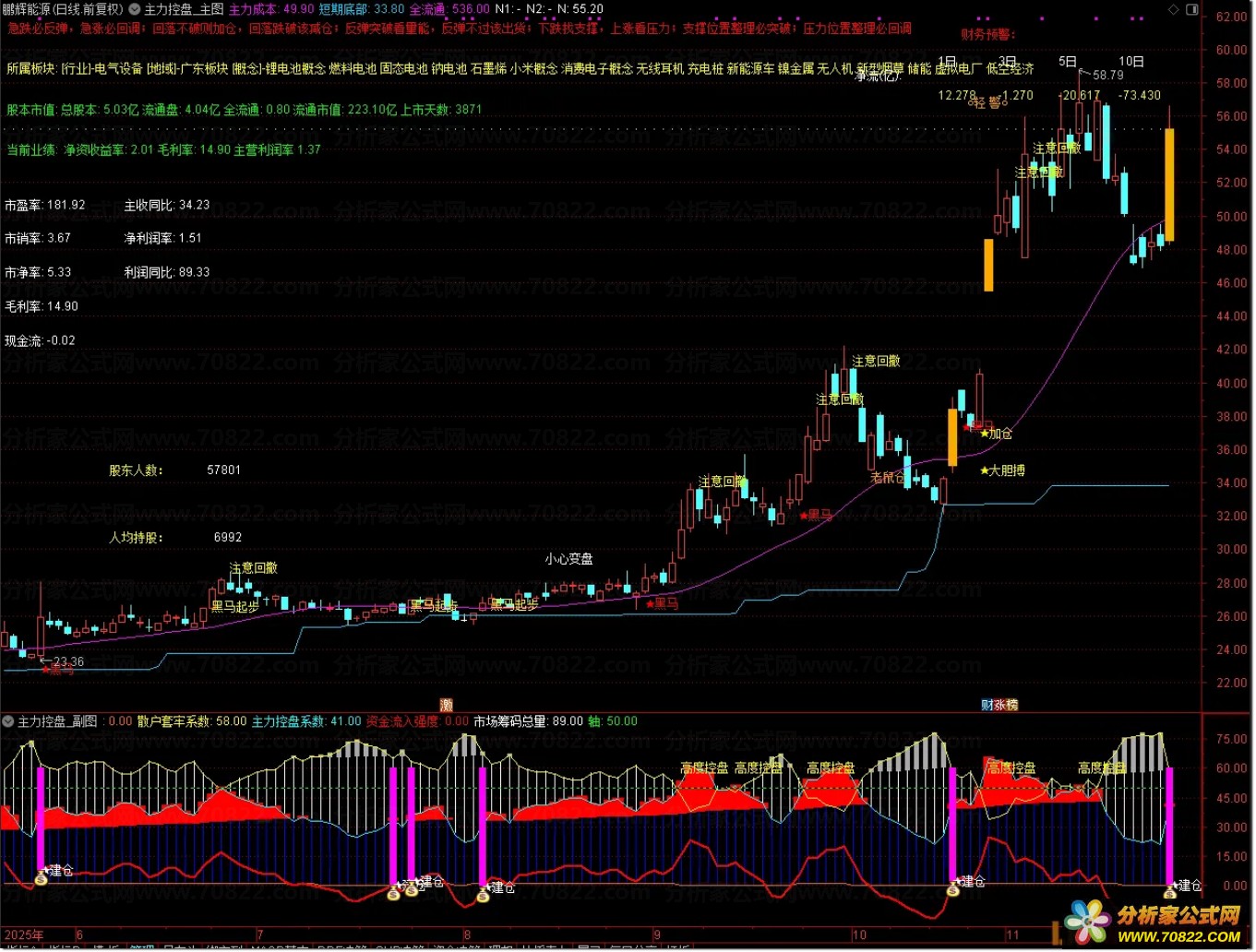Select the 电气设备 industry sector
1256x952 pixels.
(119, 68)
